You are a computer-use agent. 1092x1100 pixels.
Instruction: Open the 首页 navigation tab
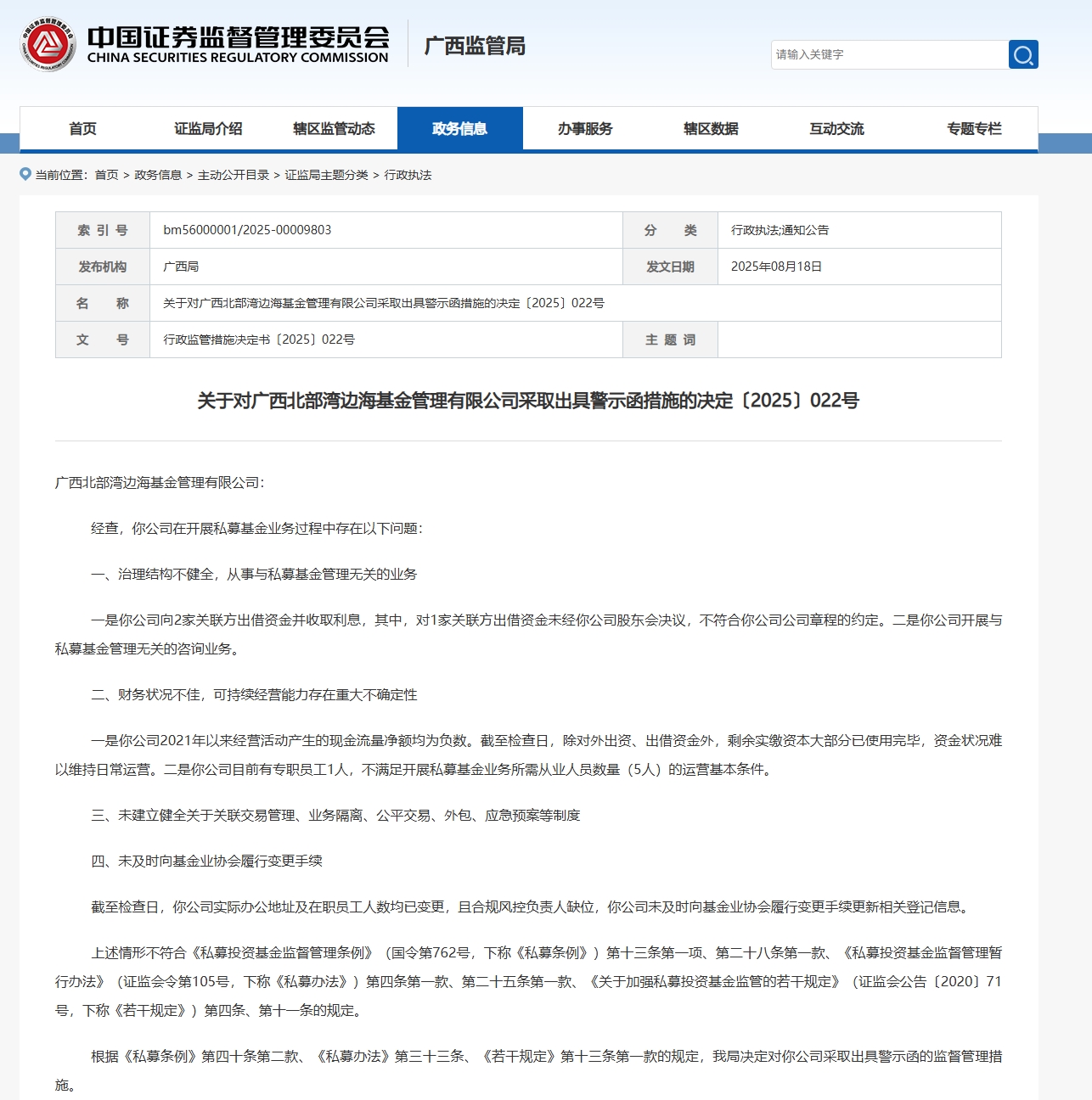click(82, 129)
